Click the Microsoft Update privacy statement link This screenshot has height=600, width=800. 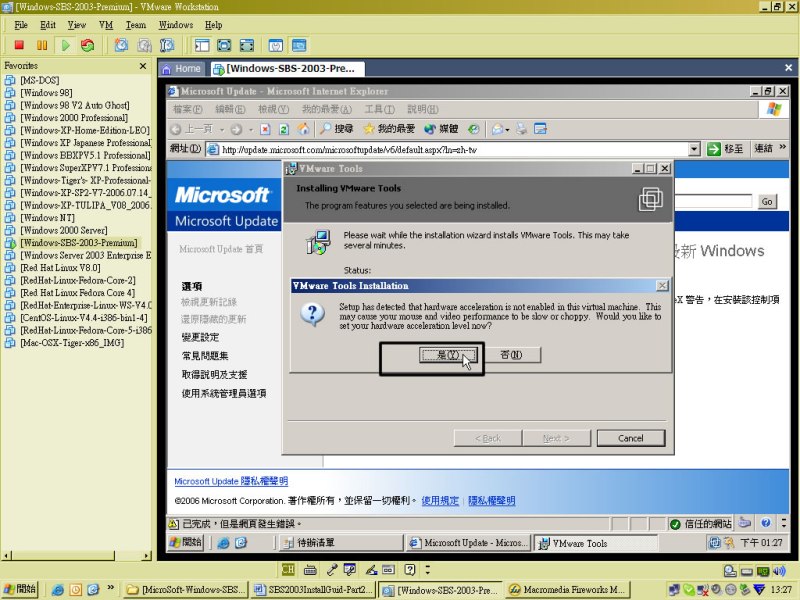(x=231, y=481)
